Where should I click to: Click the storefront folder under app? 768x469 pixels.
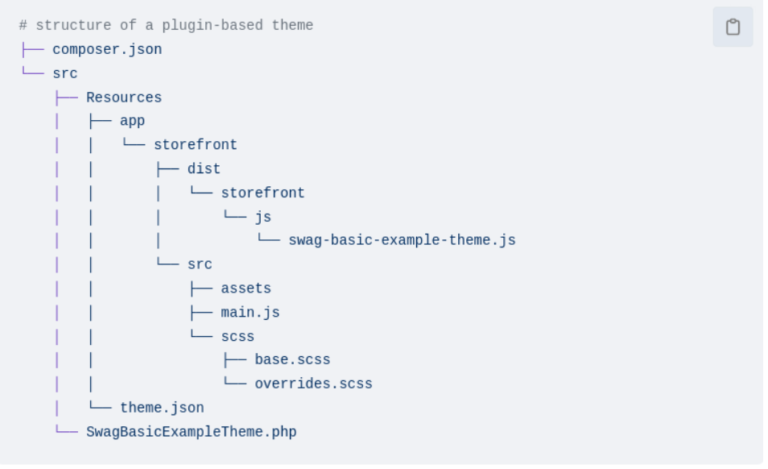pyautogui.click(x=195, y=145)
